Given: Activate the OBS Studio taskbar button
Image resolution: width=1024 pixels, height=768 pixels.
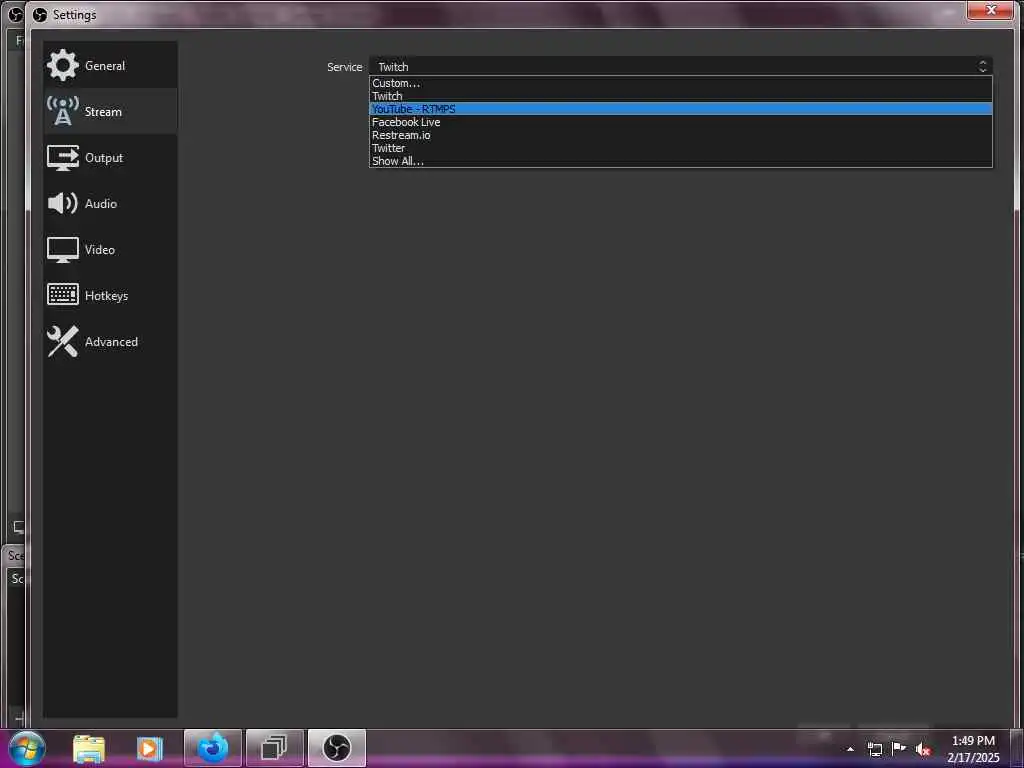Looking at the screenshot, I should [336, 748].
